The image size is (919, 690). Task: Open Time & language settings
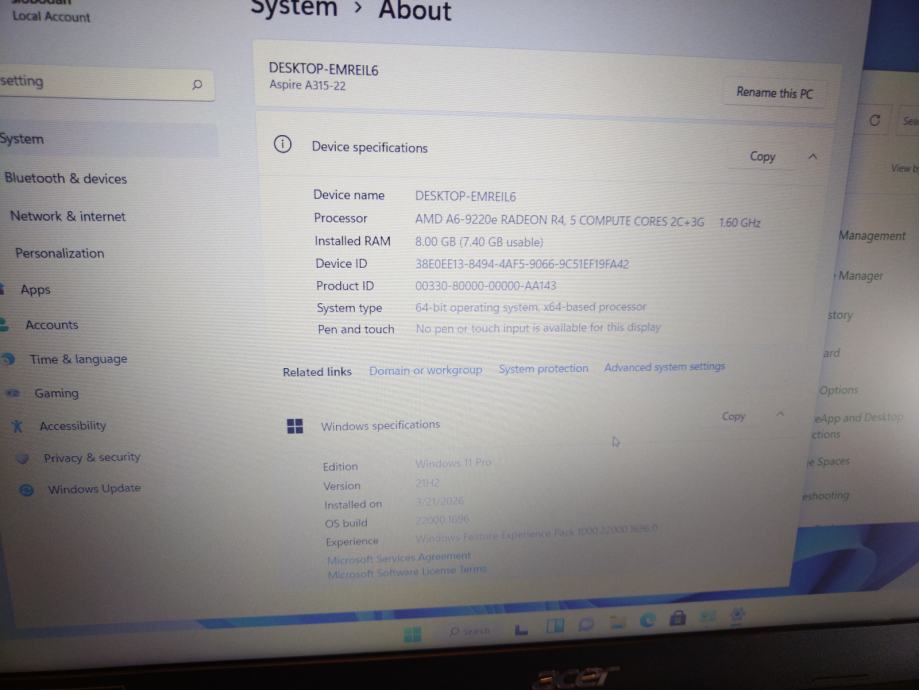[78, 359]
